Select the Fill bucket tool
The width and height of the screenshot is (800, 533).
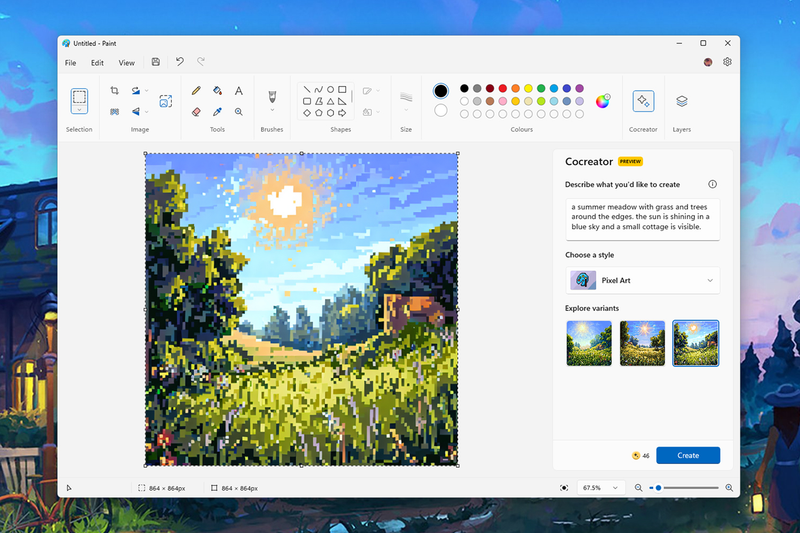[x=217, y=91]
